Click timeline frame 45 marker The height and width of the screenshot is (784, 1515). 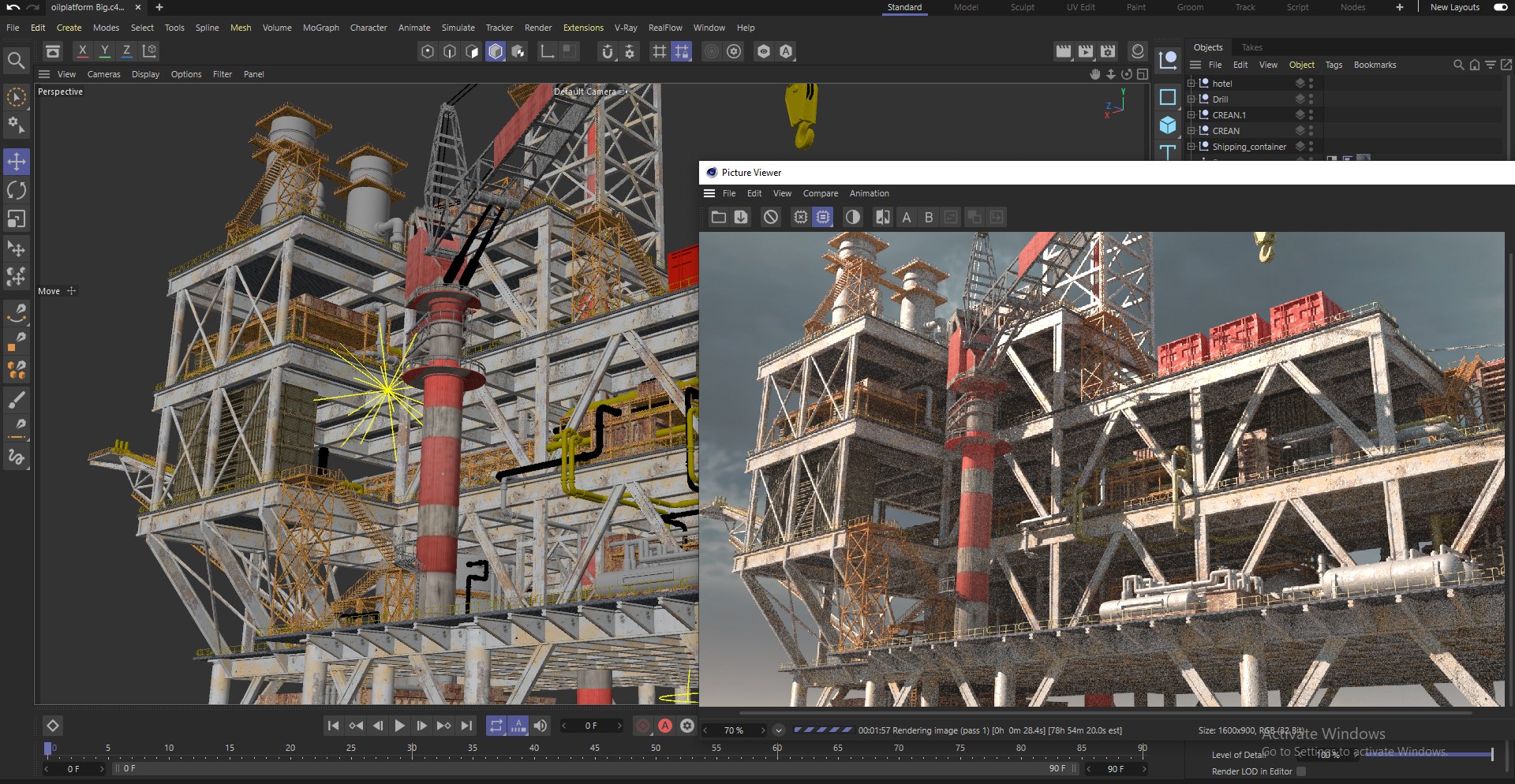(594, 748)
